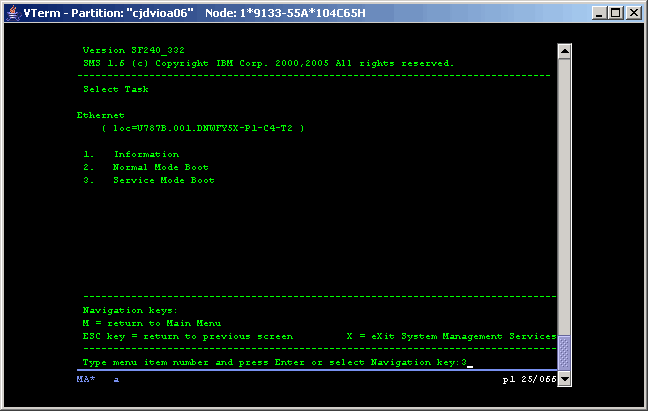Click the "pl 25/066" cursor position indicator
Screen dimensions: 648x411
(x=527, y=379)
